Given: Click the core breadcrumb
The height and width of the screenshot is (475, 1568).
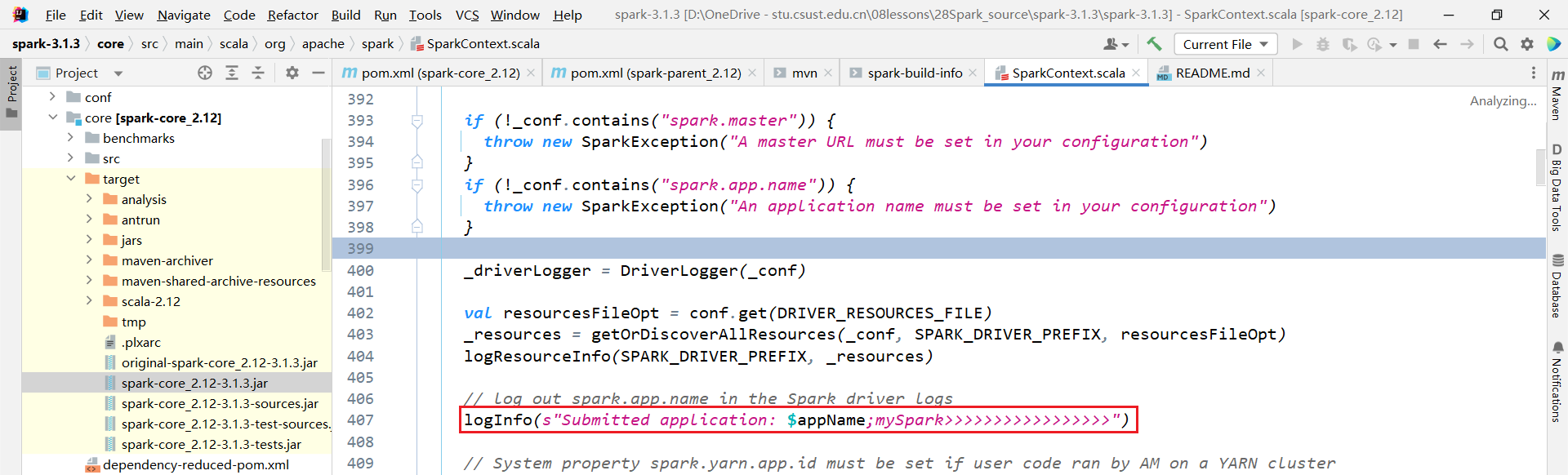Looking at the screenshot, I should tap(110, 44).
